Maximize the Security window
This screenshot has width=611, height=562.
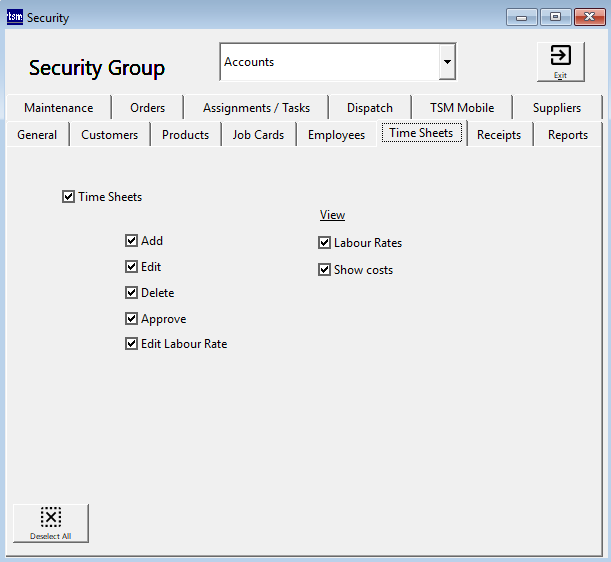click(x=555, y=17)
